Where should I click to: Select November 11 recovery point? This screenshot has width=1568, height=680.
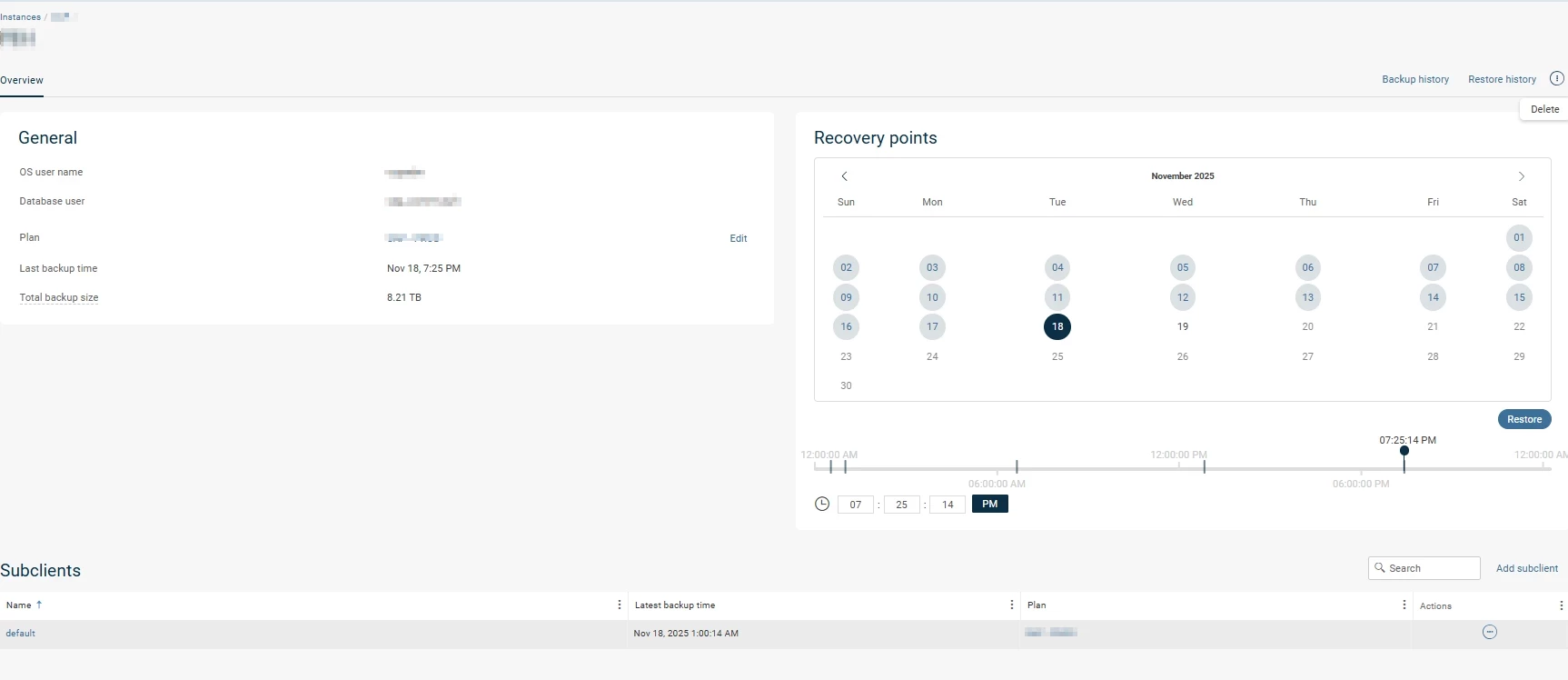click(1057, 297)
